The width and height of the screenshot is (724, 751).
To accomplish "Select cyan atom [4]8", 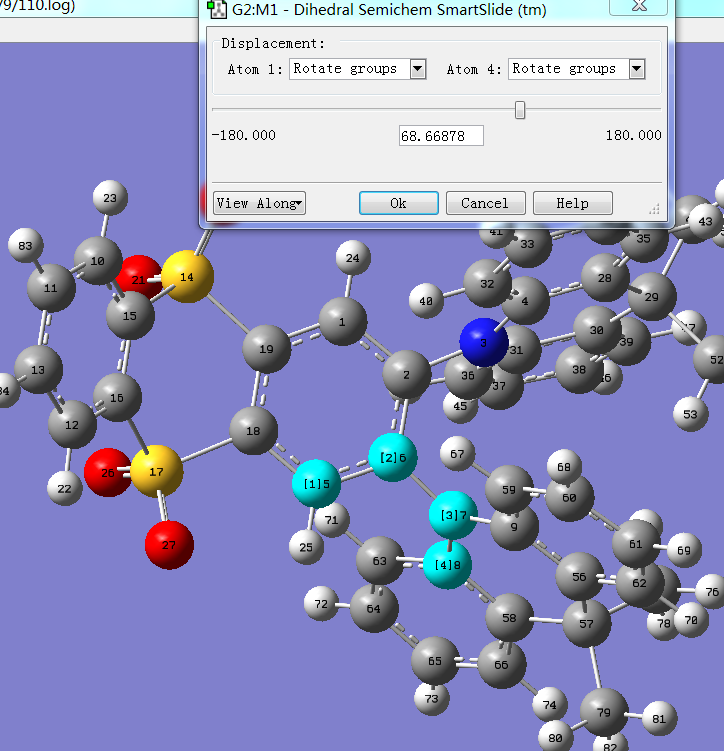I will (x=447, y=565).
